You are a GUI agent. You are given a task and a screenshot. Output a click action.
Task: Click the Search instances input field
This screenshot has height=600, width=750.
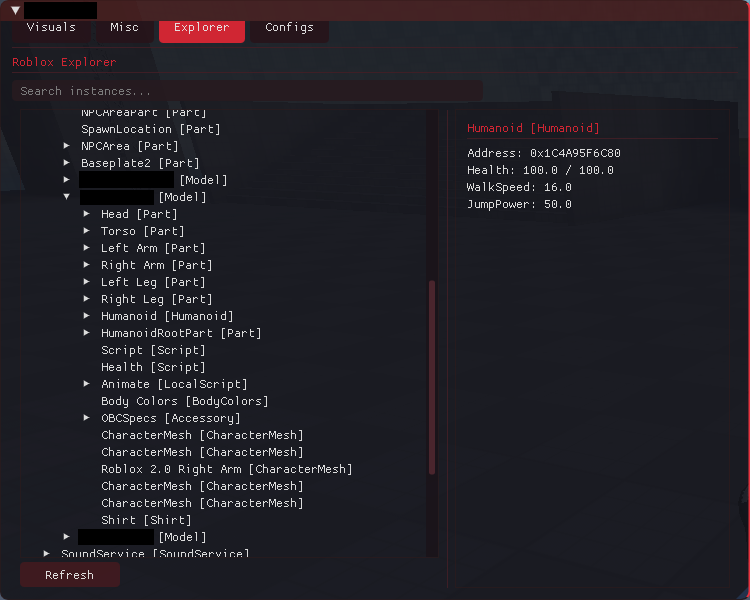point(247,91)
